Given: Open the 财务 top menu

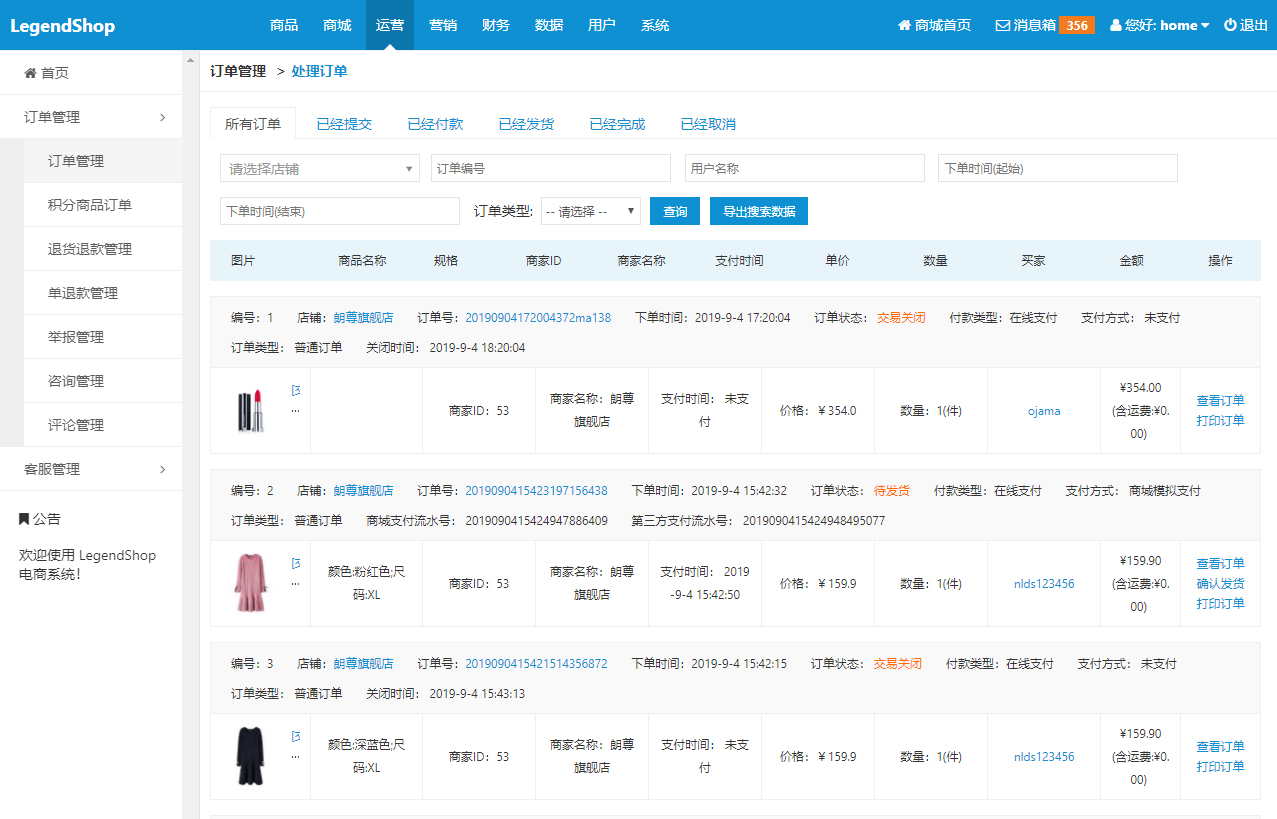Looking at the screenshot, I should coord(496,25).
